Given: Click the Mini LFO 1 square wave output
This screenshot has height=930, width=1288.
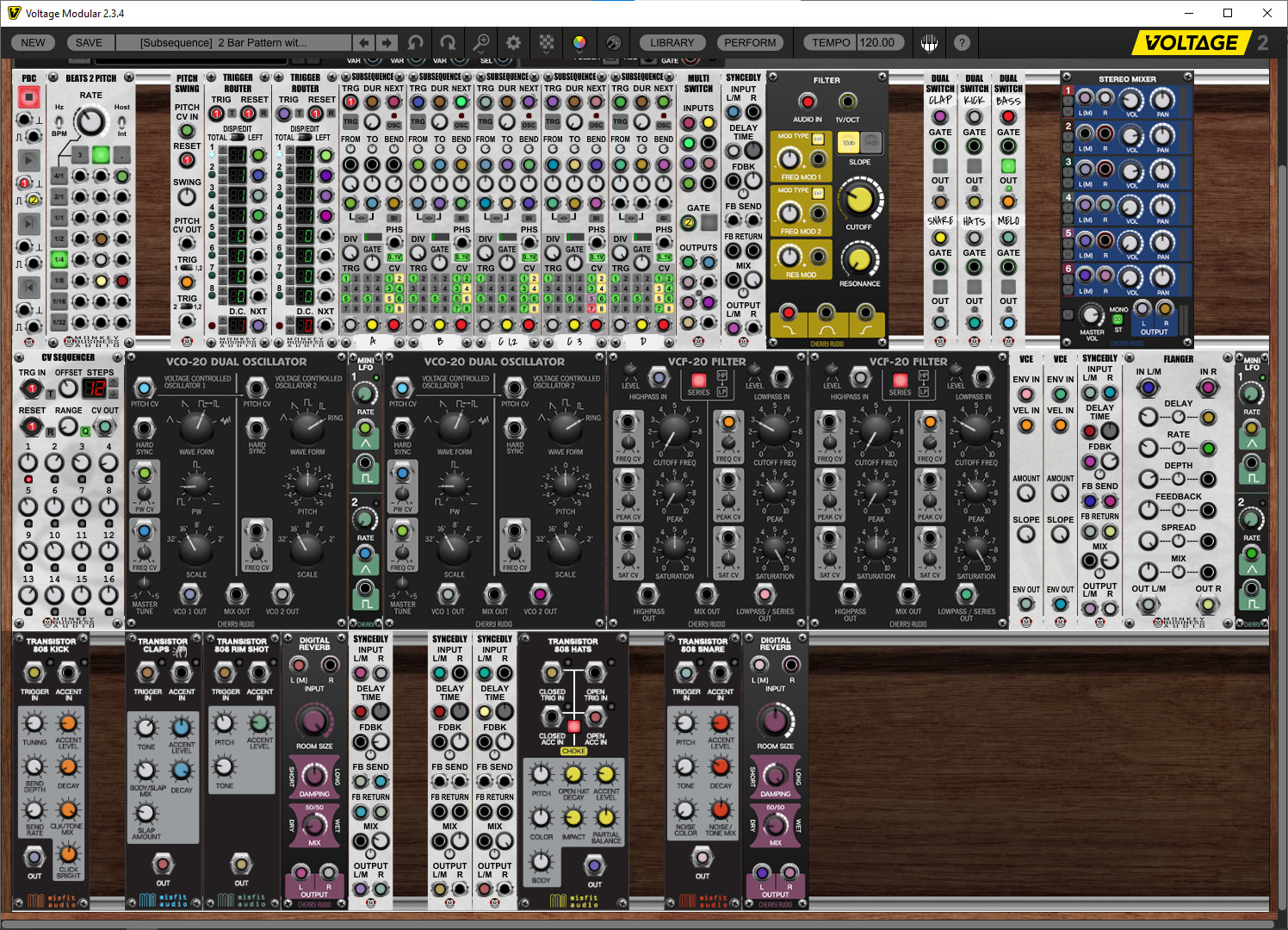Looking at the screenshot, I should [x=365, y=465].
